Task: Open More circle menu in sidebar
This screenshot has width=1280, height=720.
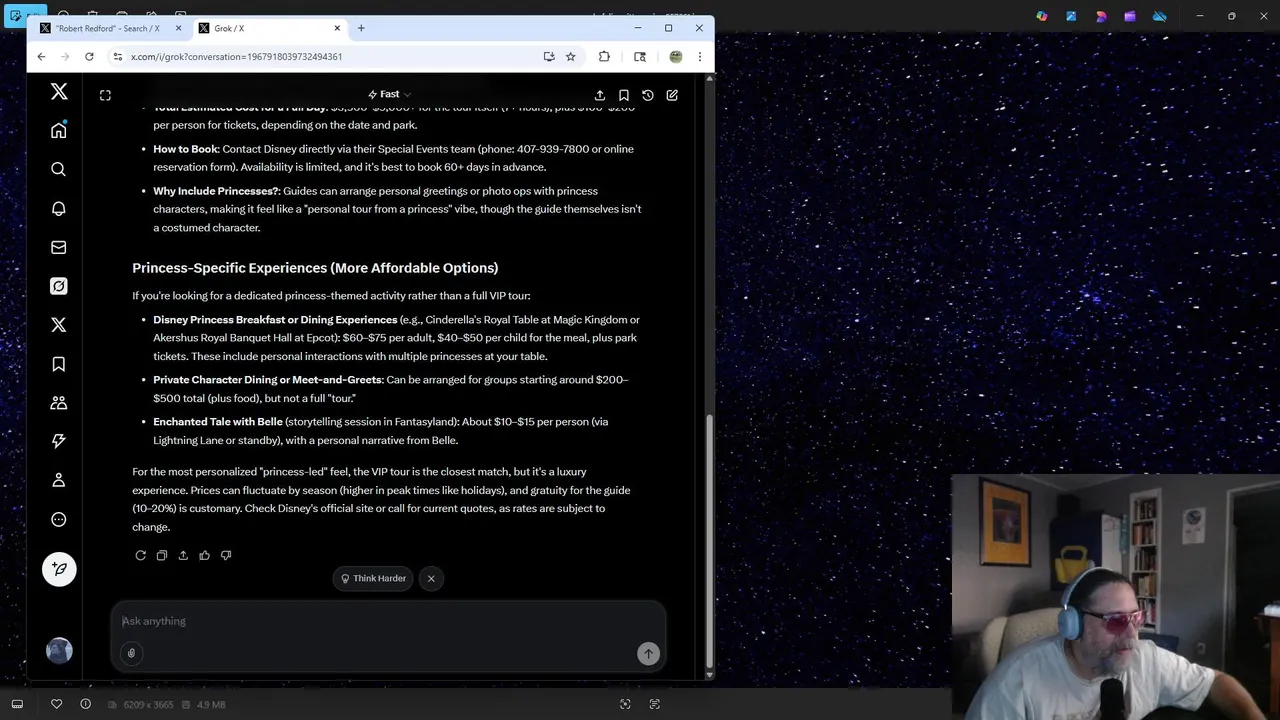Action: pos(59,519)
